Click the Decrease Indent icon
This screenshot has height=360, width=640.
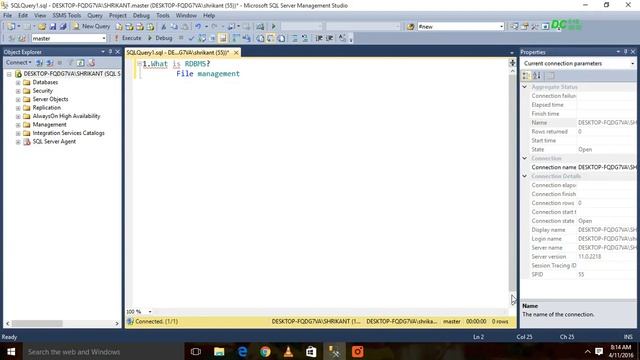319,38
